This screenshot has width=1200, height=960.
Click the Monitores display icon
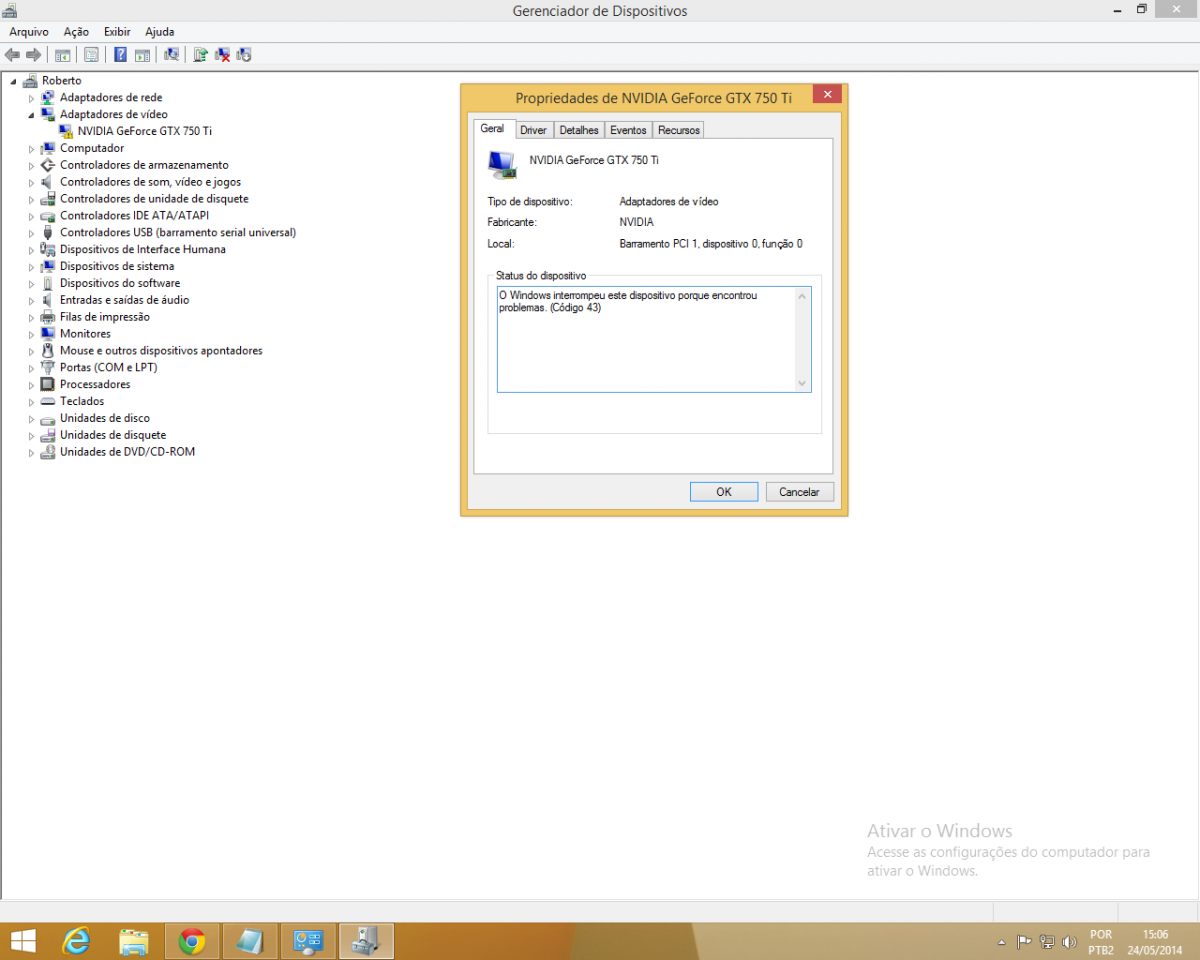point(48,334)
